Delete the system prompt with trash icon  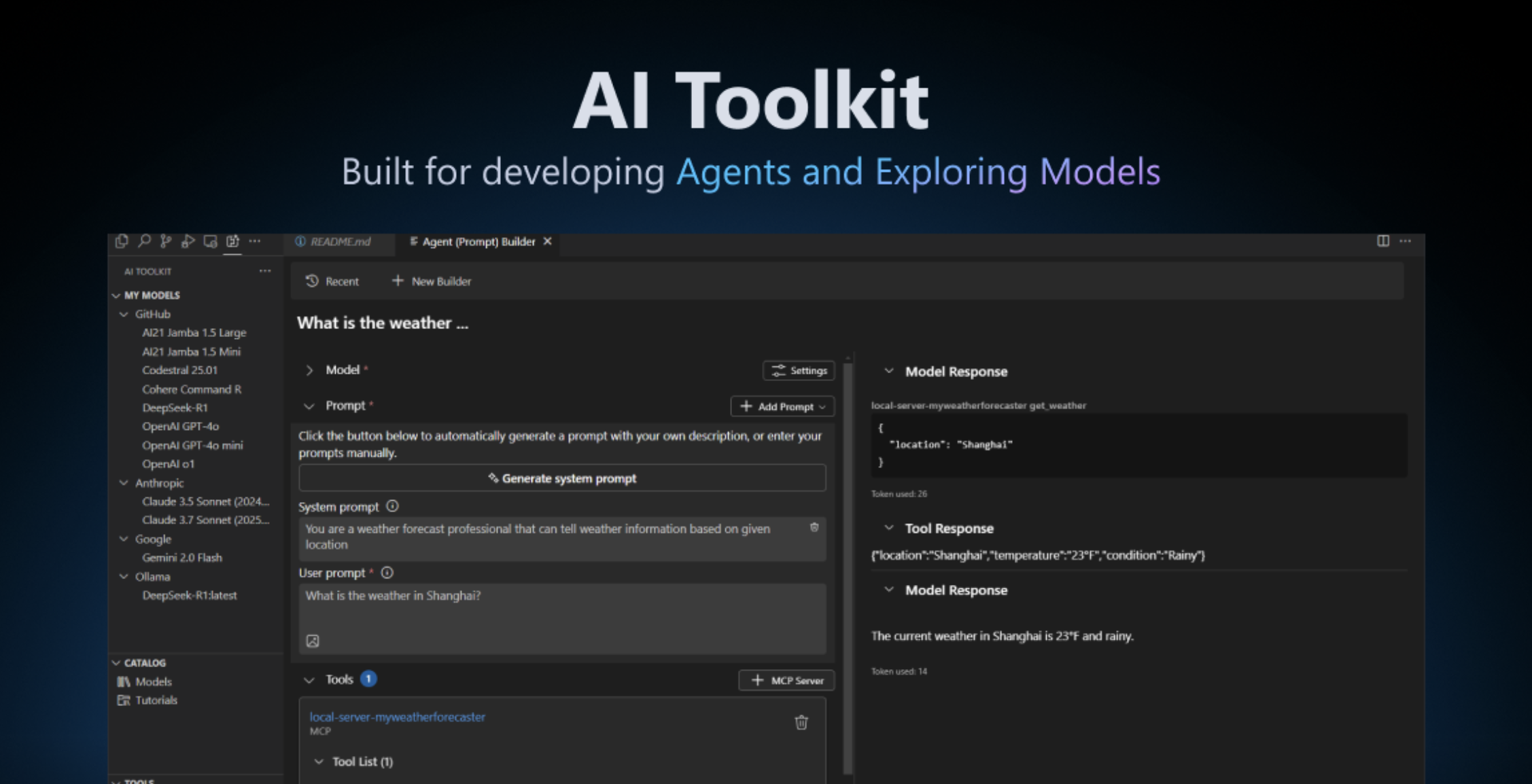[814, 528]
